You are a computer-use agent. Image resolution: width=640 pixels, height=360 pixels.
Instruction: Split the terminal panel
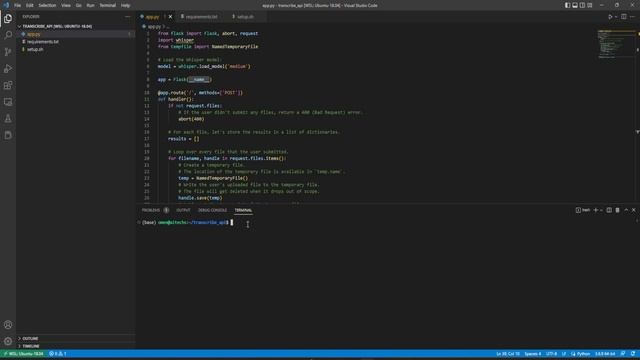pyautogui.click(x=609, y=210)
